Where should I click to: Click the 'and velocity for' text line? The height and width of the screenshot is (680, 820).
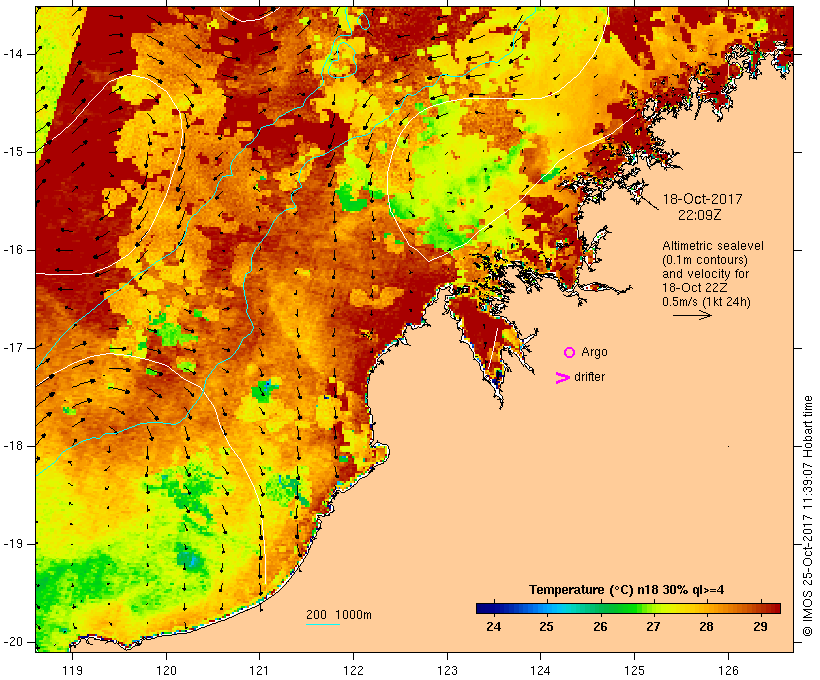(x=705, y=274)
